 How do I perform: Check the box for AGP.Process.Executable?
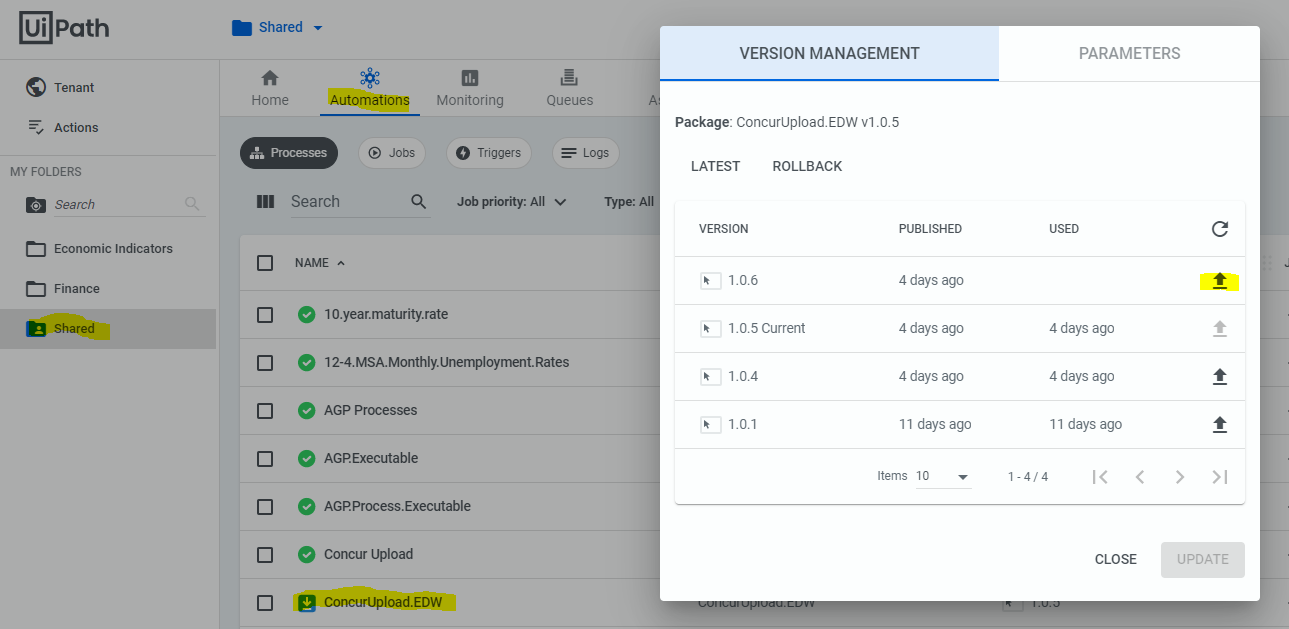(265, 506)
